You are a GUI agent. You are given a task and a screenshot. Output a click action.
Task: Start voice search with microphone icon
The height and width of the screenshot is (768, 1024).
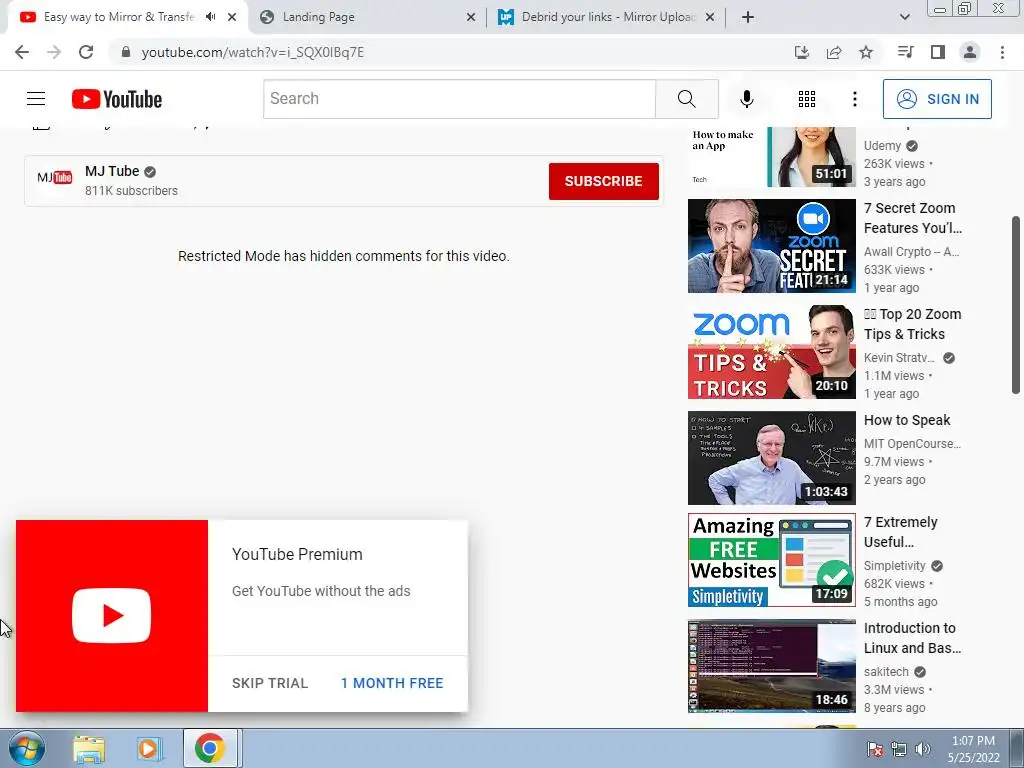pos(746,99)
